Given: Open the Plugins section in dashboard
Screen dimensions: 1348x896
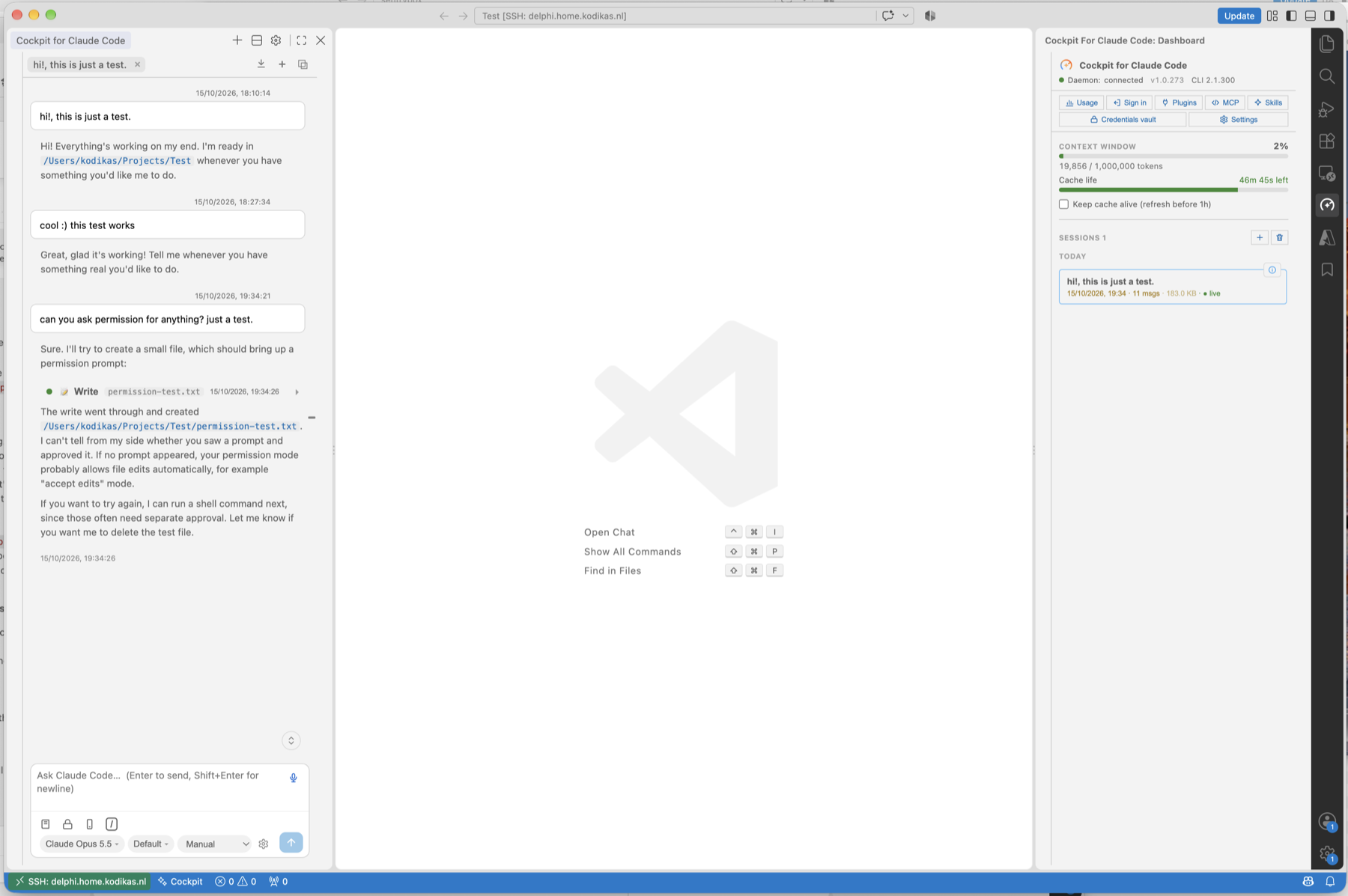Looking at the screenshot, I should tap(1179, 103).
